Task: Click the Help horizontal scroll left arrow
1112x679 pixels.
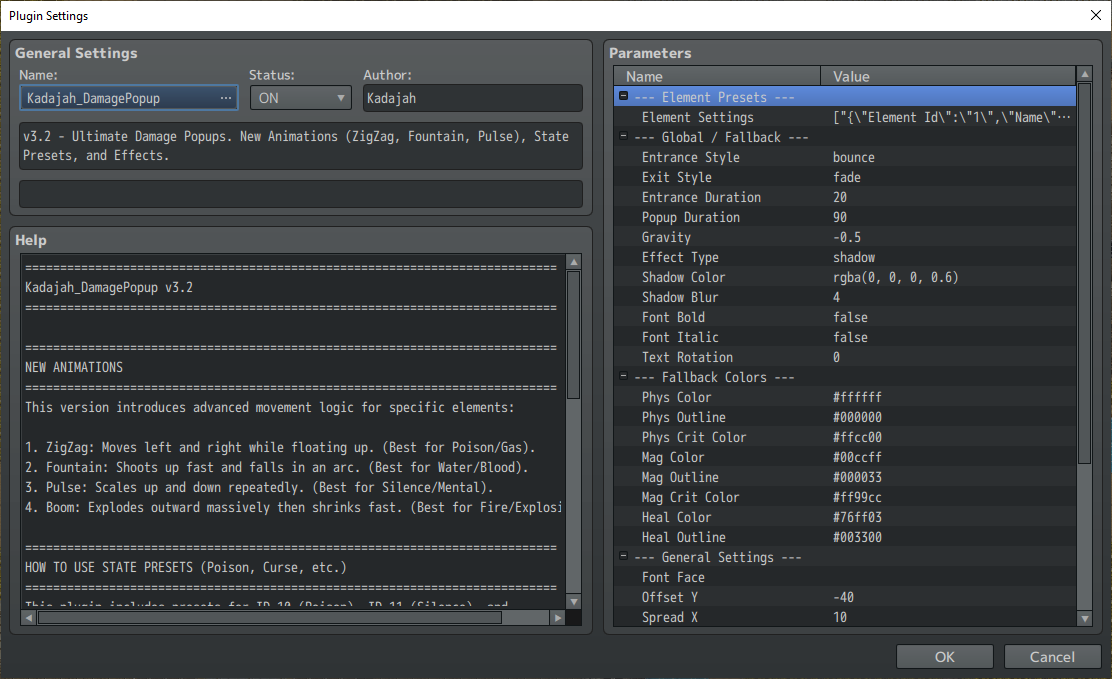Action: pos(28,618)
